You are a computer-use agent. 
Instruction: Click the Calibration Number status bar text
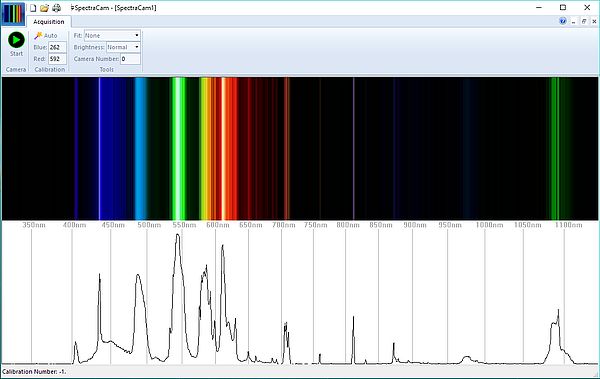pos(34,372)
